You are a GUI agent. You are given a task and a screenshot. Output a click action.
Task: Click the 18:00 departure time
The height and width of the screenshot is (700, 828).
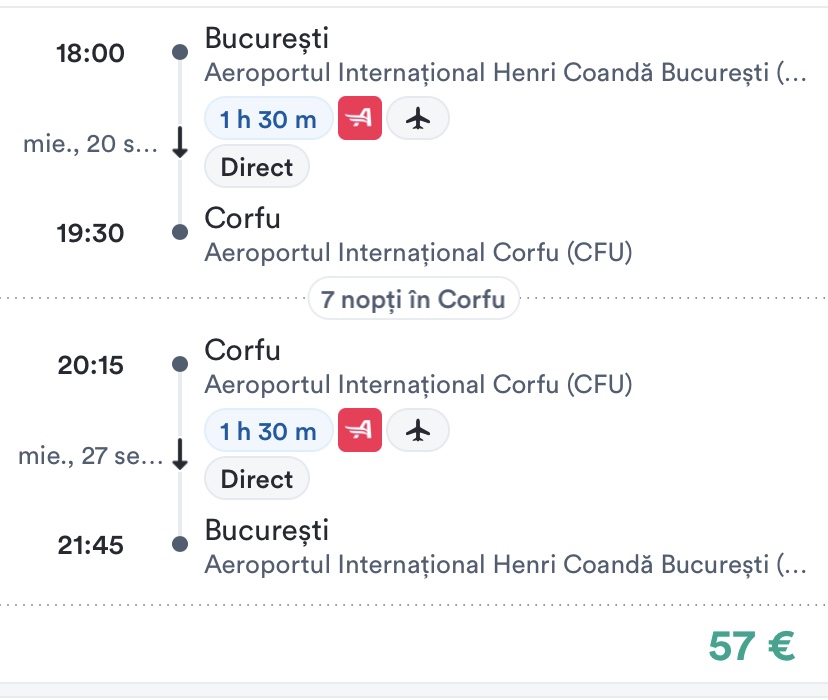point(90,53)
